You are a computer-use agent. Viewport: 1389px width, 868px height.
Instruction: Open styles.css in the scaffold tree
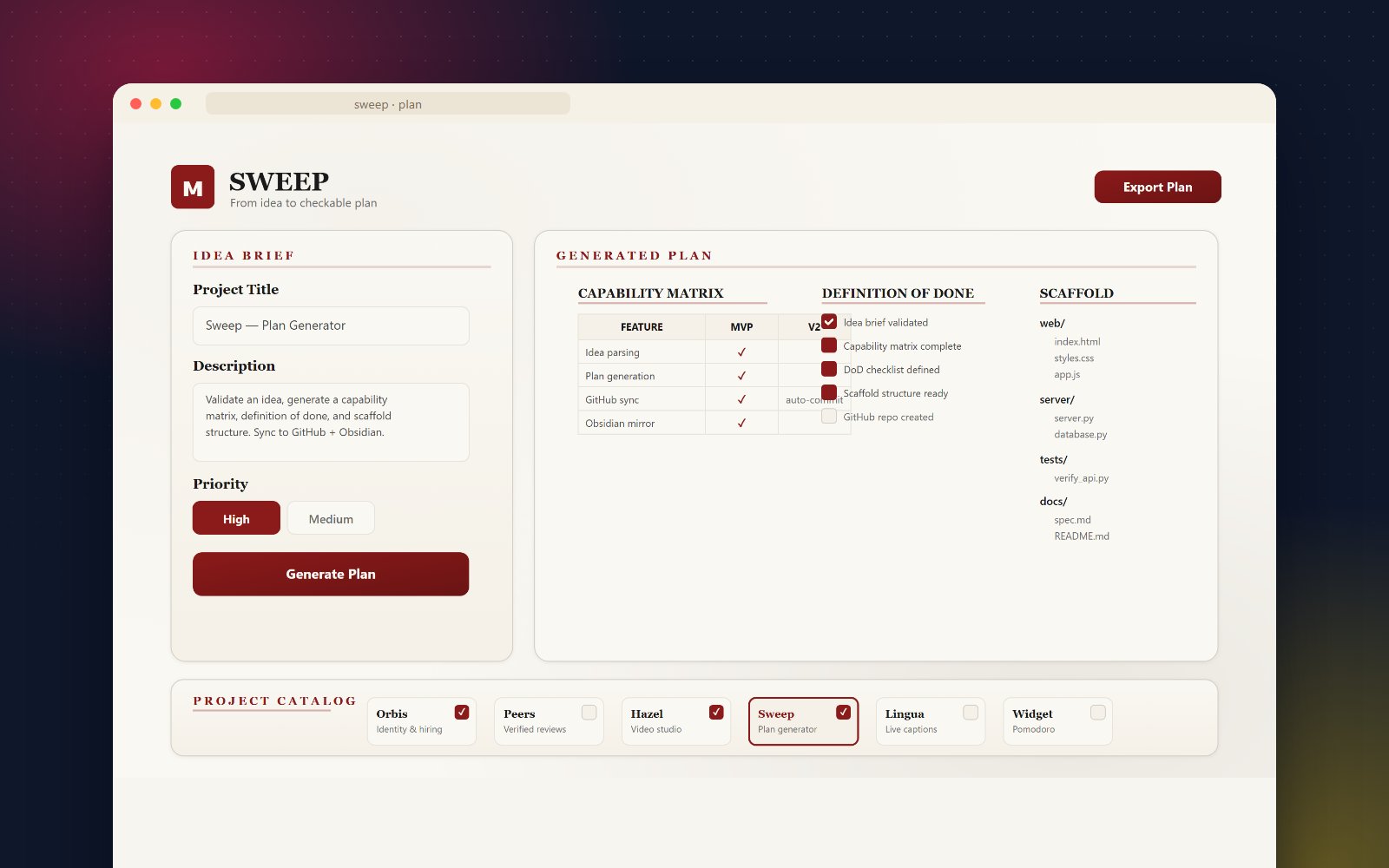click(x=1074, y=358)
